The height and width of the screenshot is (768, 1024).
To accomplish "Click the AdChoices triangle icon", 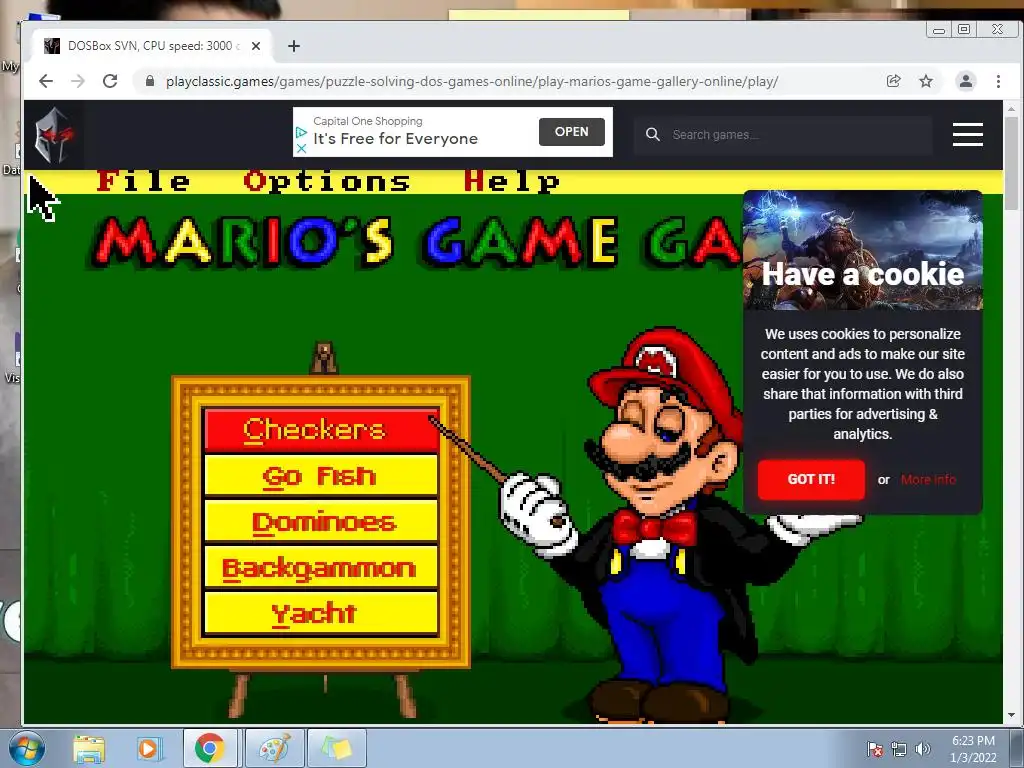I will [x=301, y=133].
